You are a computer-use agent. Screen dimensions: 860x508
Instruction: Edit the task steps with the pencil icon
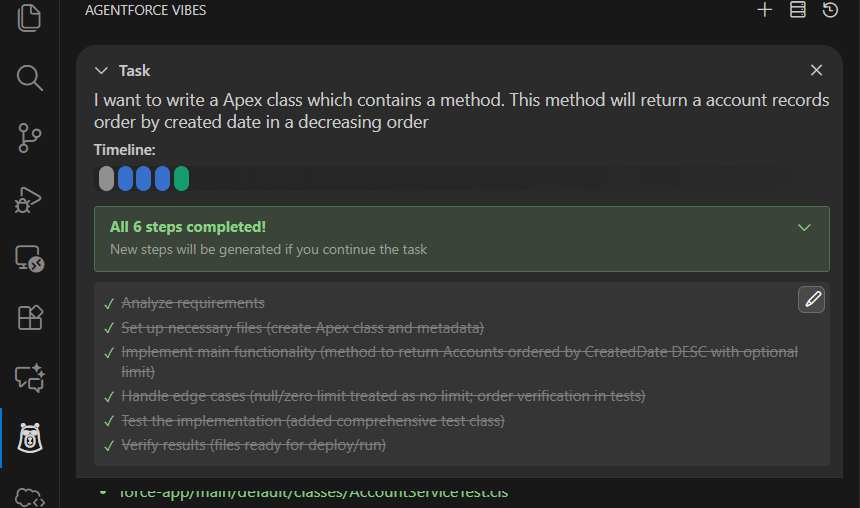tap(812, 299)
